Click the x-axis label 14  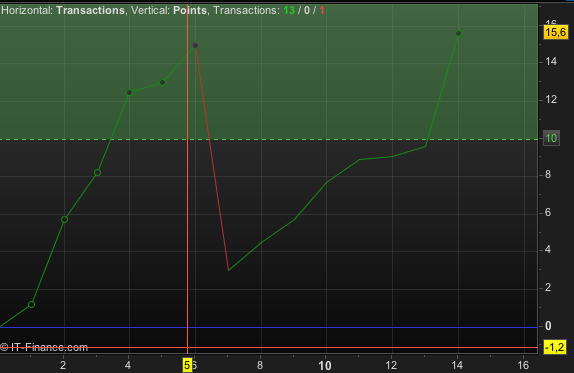[457, 365]
